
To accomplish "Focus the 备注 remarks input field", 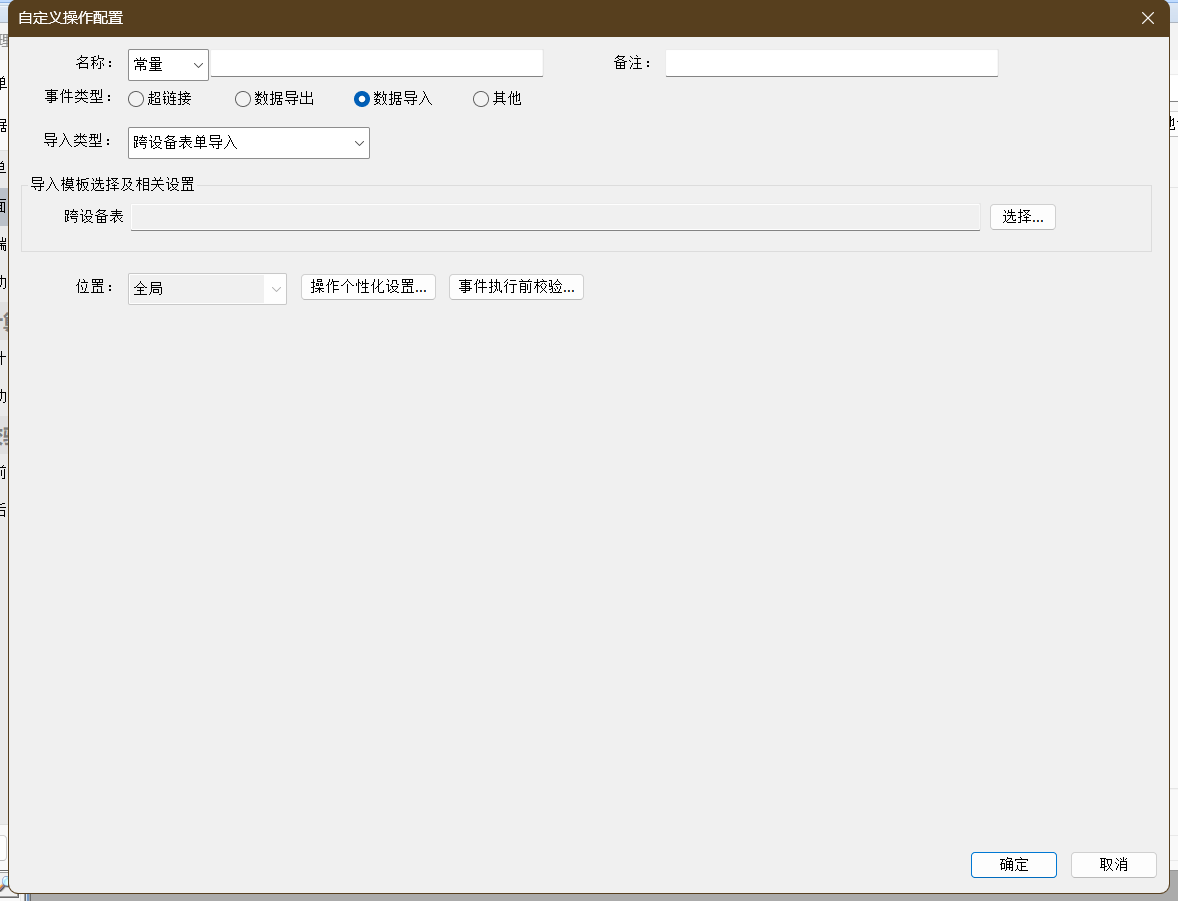I will tap(831, 64).
